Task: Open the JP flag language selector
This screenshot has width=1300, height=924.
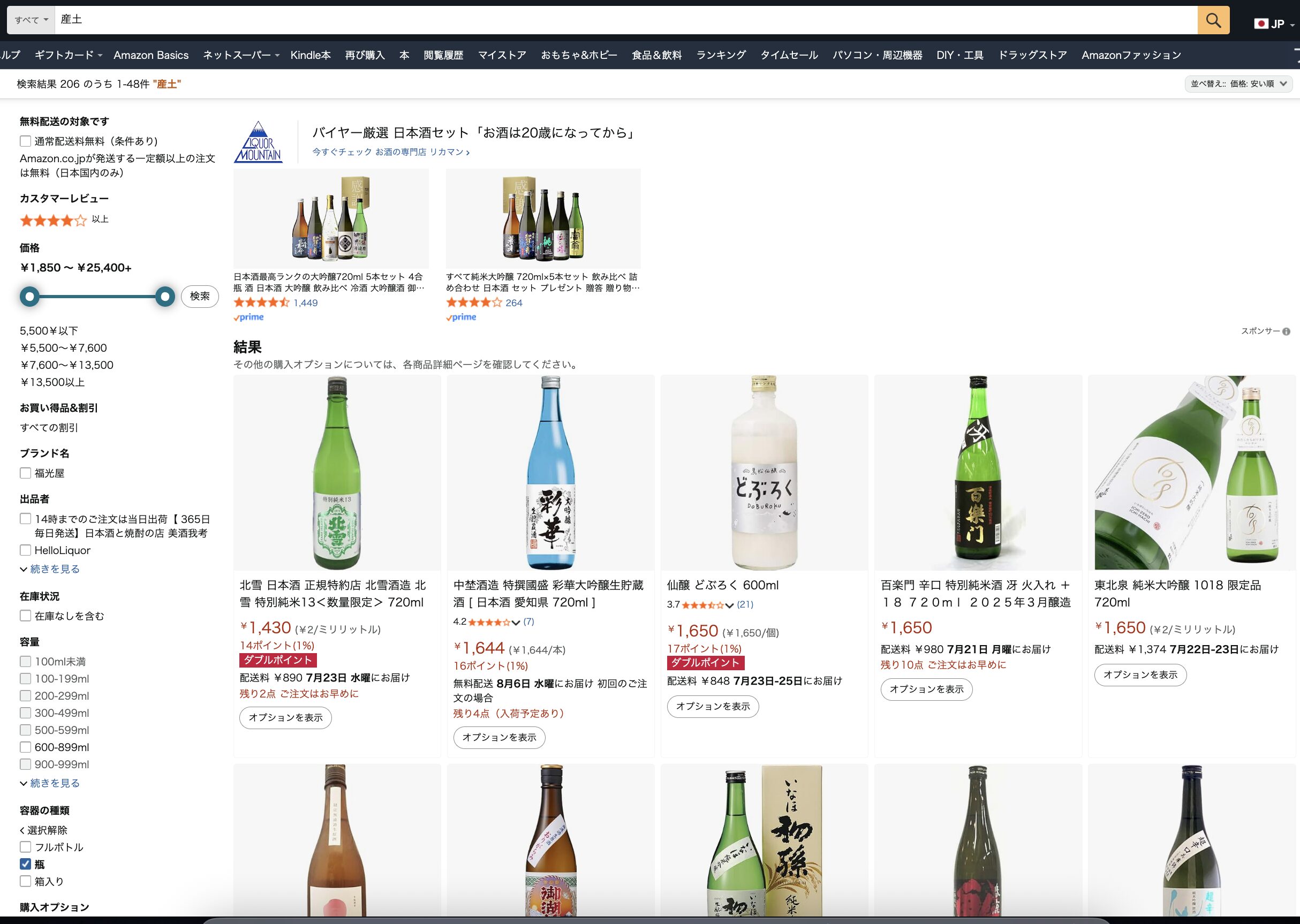Action: [1274, 24]
